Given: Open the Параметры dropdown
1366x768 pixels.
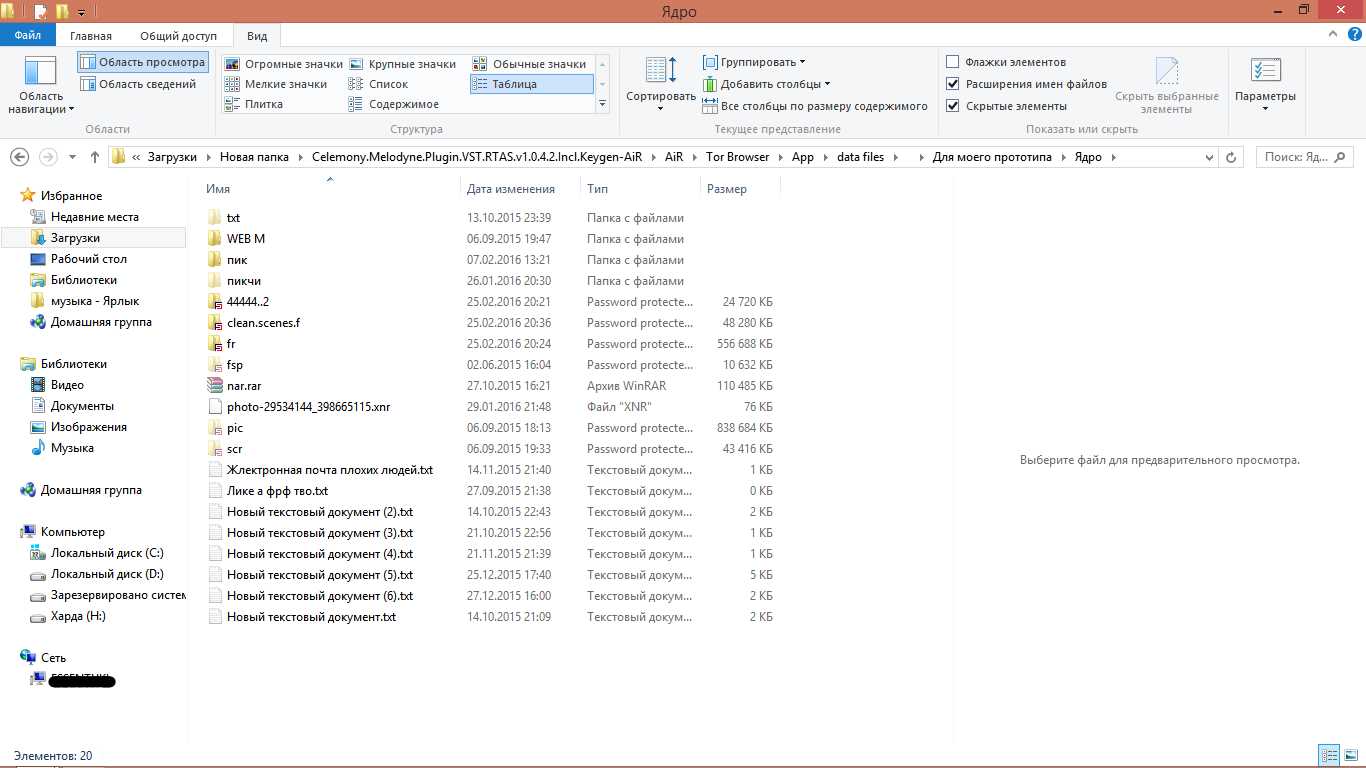Looking at the screenshot, I should click(1265, 84).
